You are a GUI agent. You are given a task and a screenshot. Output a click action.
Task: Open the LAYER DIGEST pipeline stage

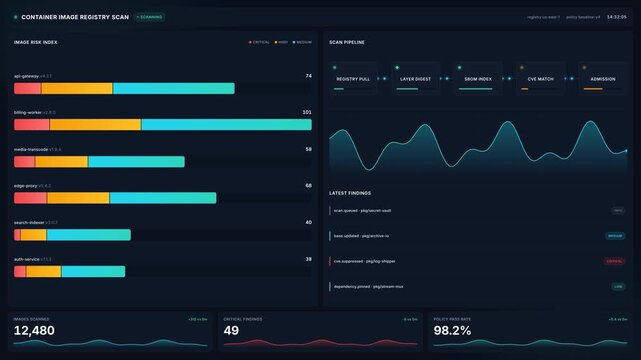(x=415, y=78)
